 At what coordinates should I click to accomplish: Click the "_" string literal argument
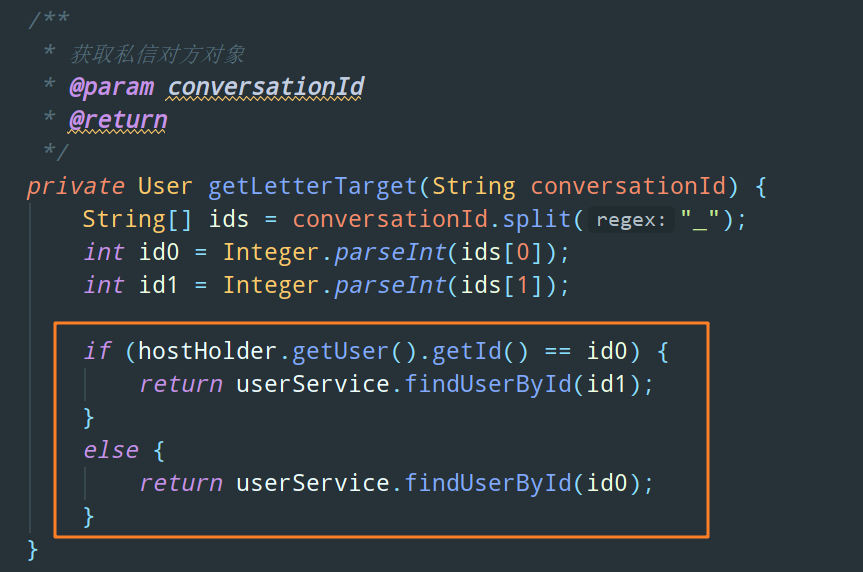pos(700,219)
